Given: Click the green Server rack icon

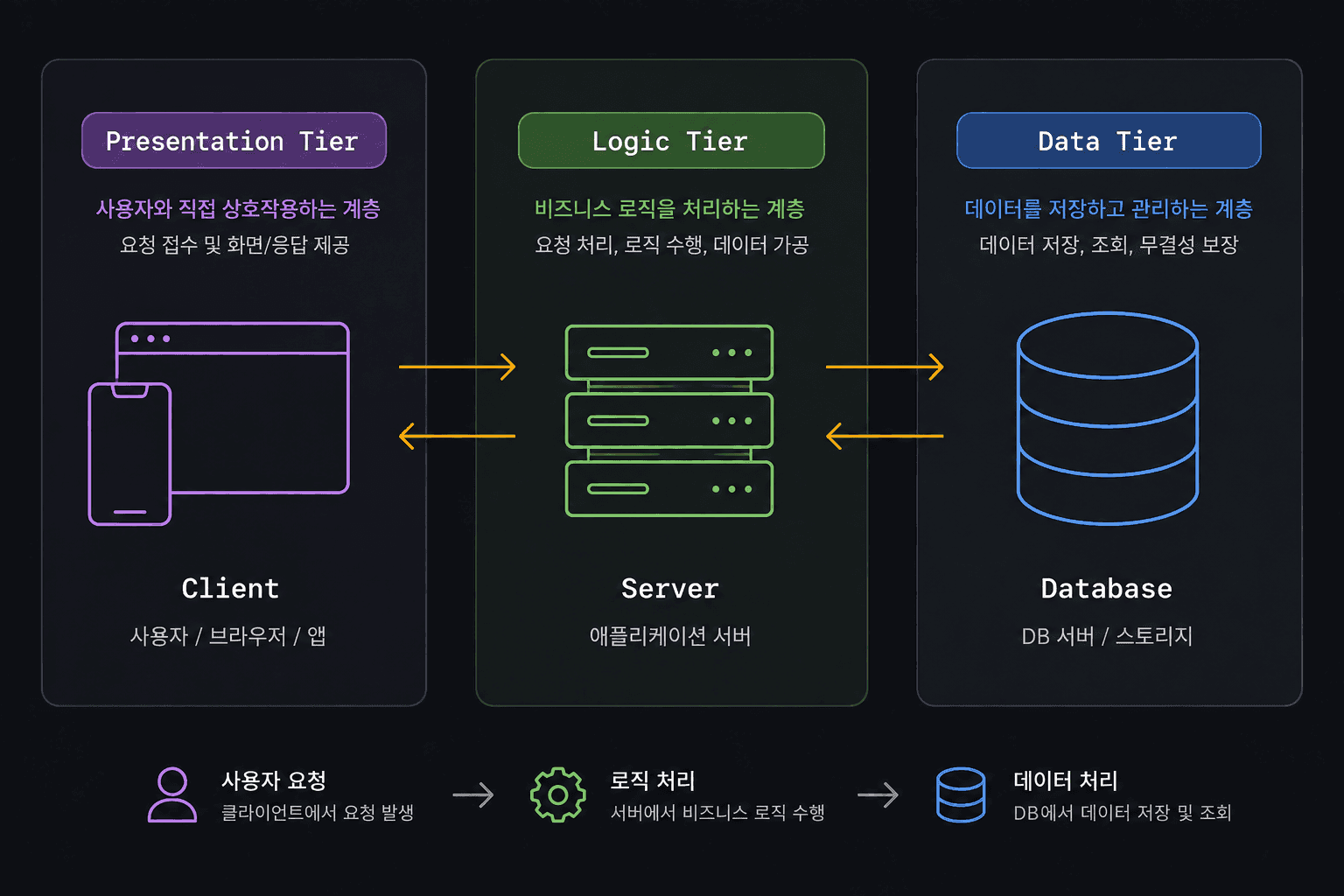Looking at the screenshot, I should 669,421.
